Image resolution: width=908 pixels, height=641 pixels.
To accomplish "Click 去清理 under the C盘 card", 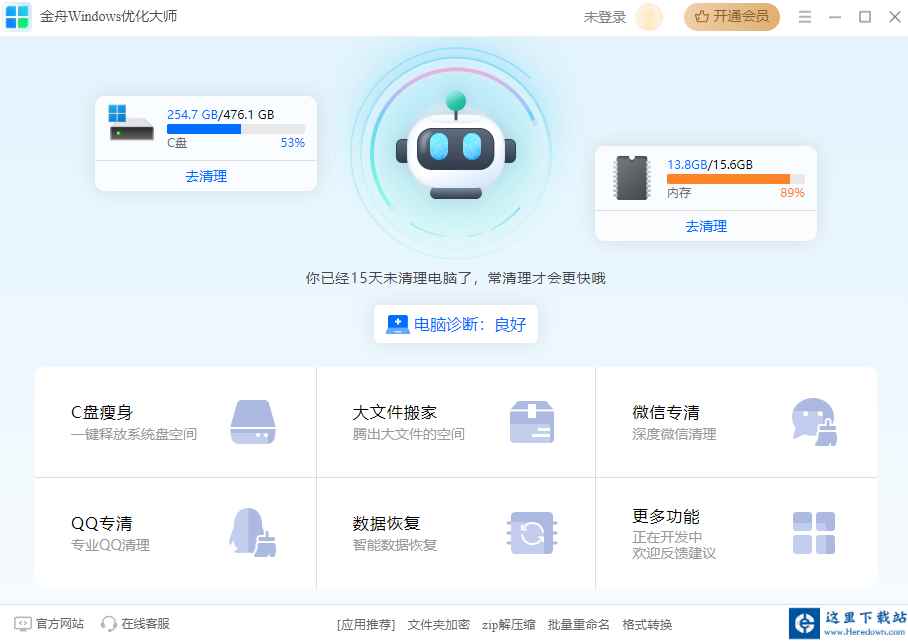I will point(206,176).
